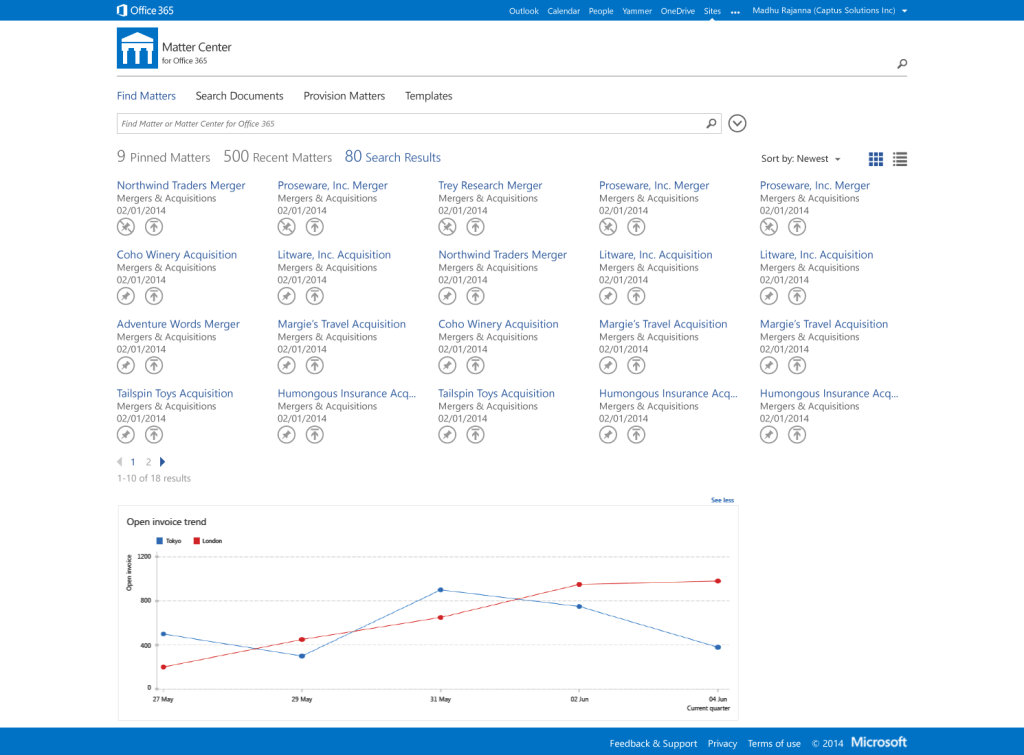Switch to list view layout
Image resolution: width=1024 pixels, height=755 pixels.
[x=900, y=159]
